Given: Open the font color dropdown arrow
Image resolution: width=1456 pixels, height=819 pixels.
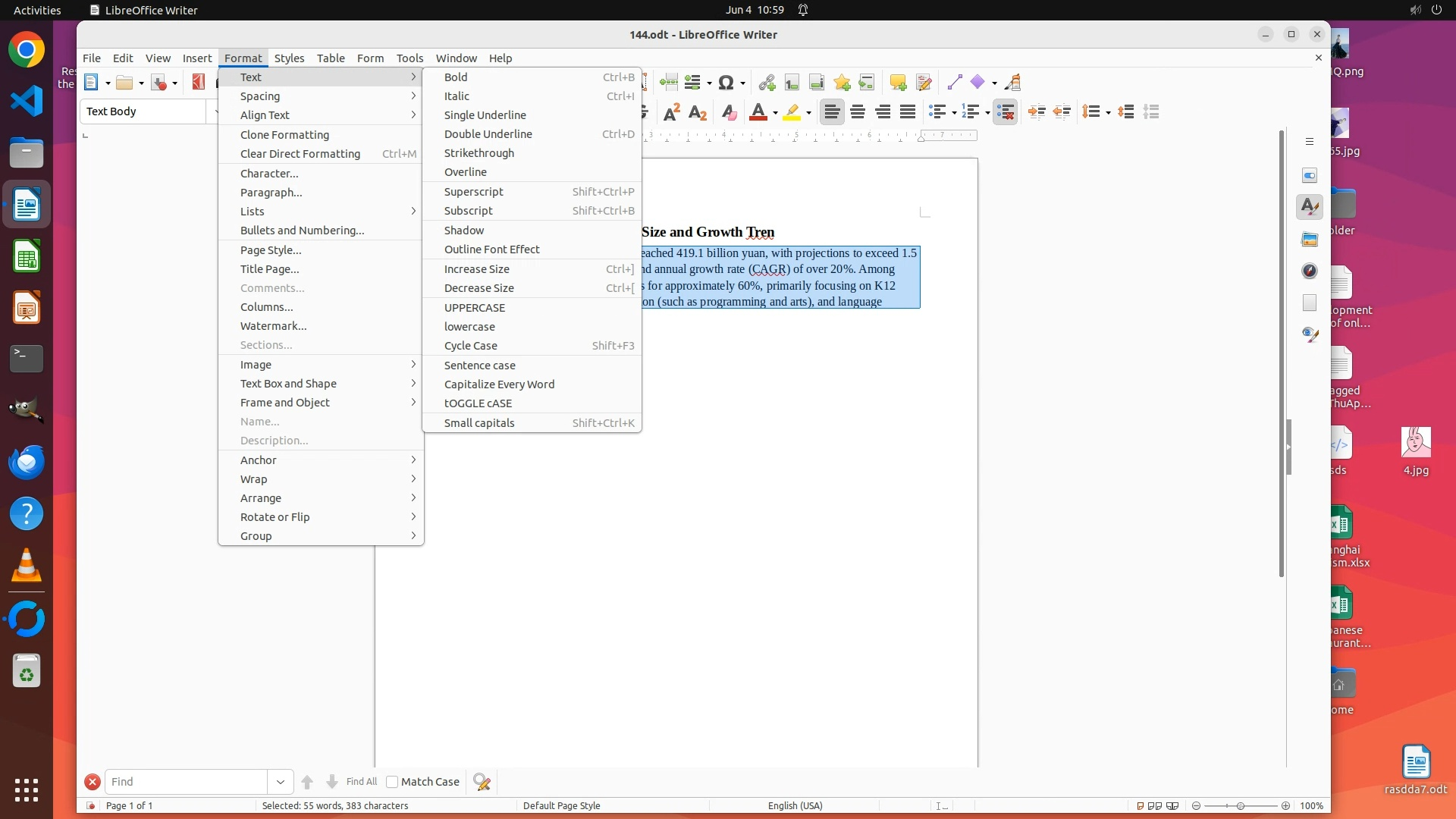Looking at the screenshot, I should click(x=775, y=113).
